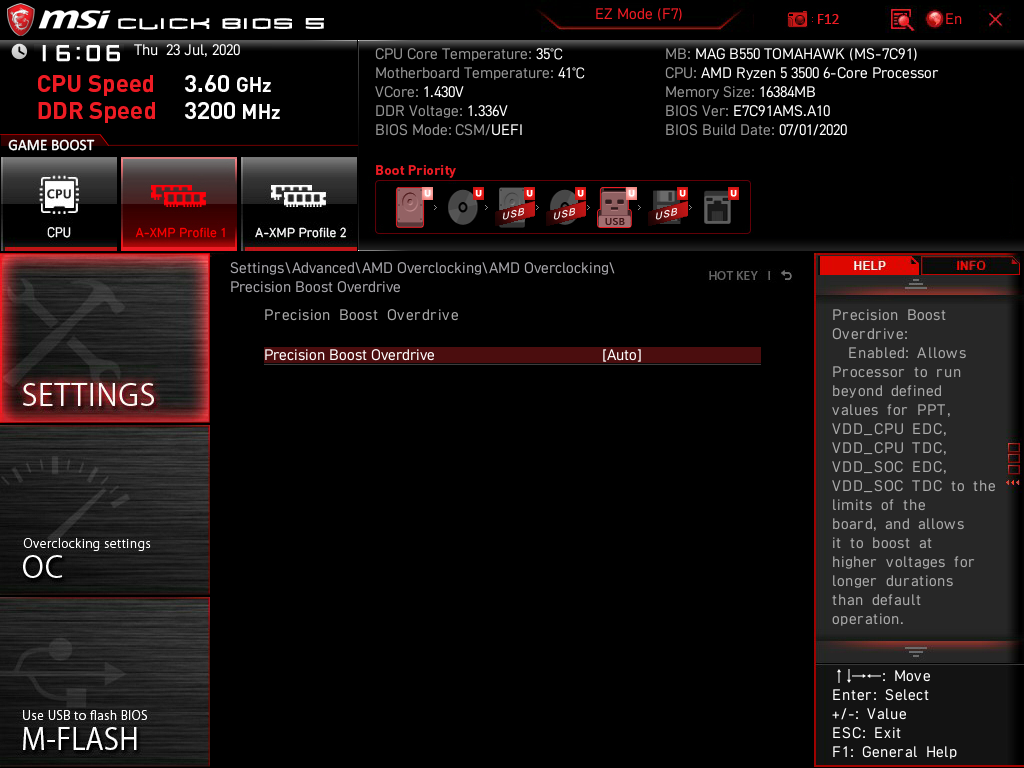The image size is (1024, 768).
Task: Open the Precision Boost Overdrive [Auto] dropdown
Action: [x=622, y=355]
